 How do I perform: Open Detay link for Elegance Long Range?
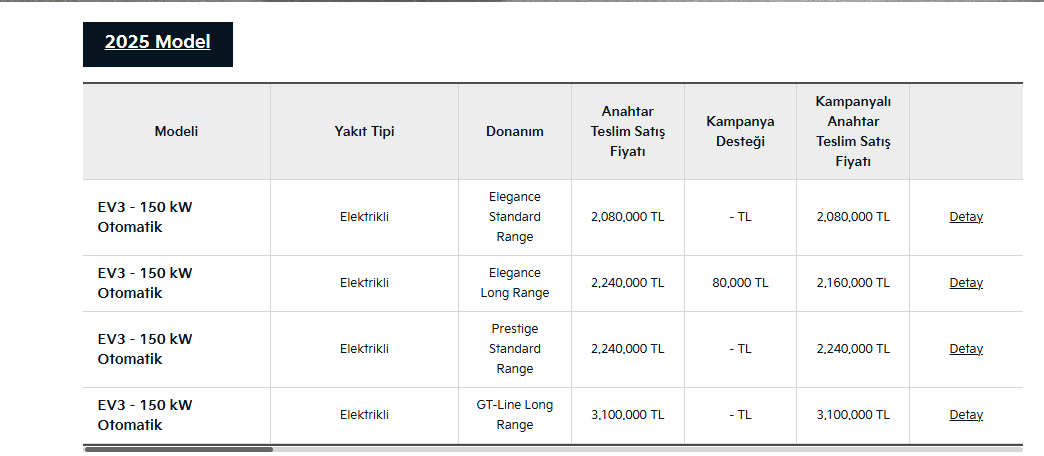pyautogui.click(x=966, y=283)
